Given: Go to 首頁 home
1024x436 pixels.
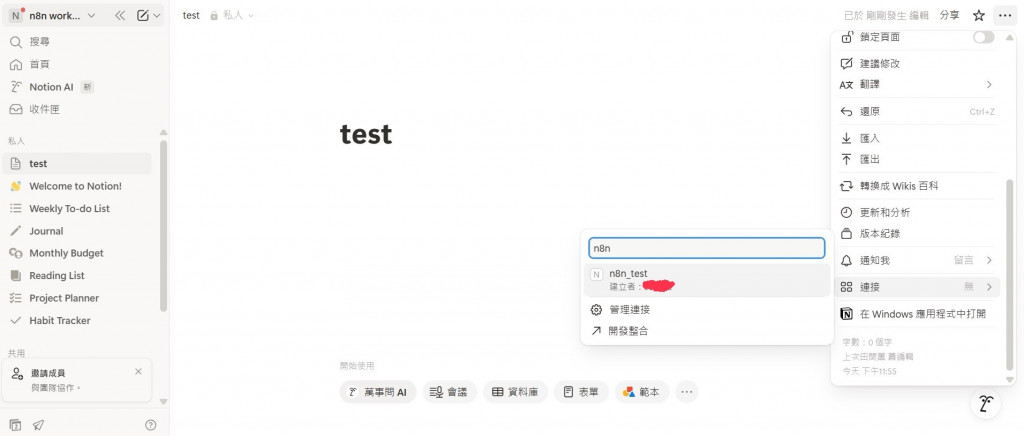Looking at the screenshot, I should [77, 65].
